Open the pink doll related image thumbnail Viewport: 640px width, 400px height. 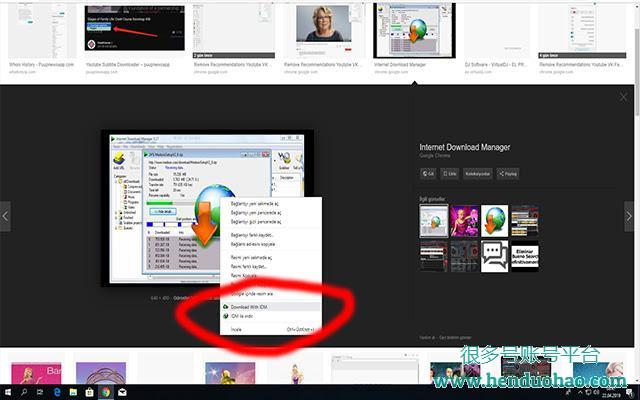click(464, 221)
